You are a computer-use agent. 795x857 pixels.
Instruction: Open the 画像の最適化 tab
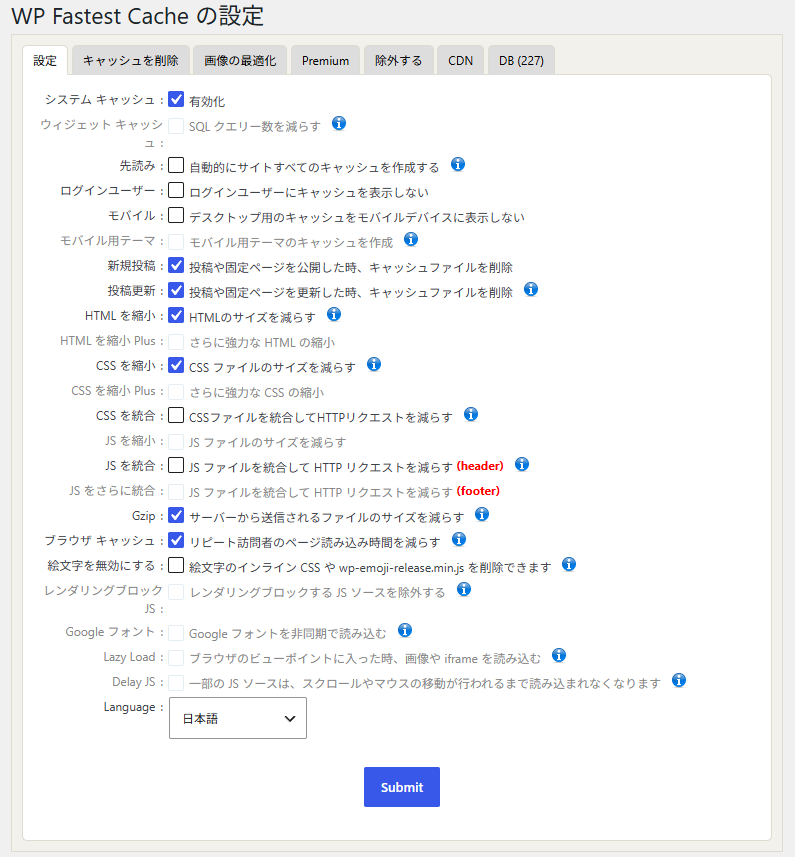(x=240, y=60)
